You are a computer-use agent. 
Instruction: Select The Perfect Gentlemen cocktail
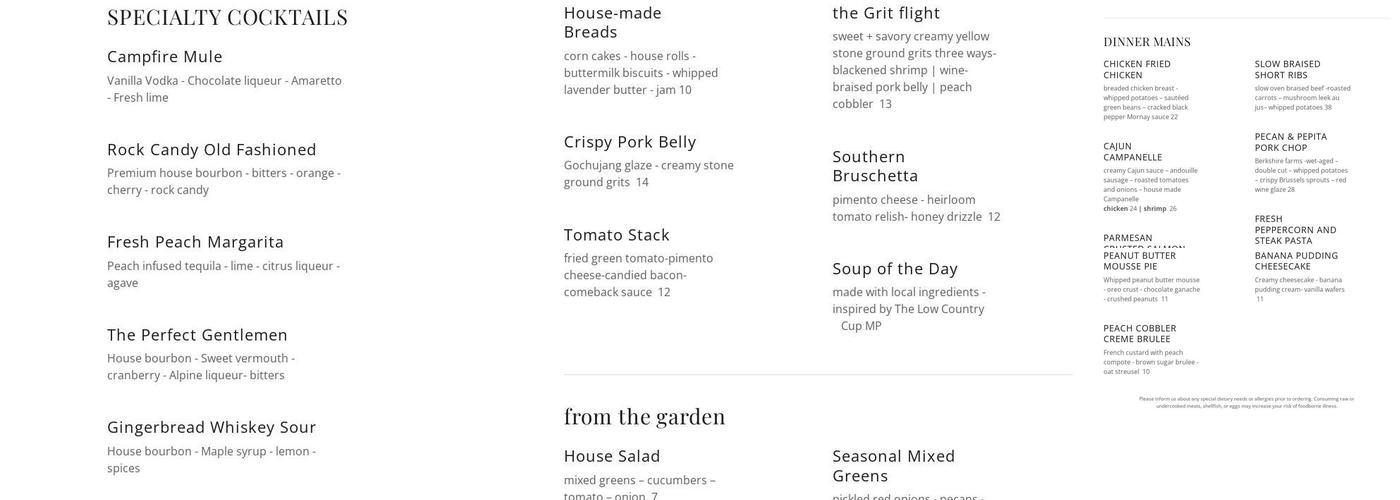click(198, 334)
